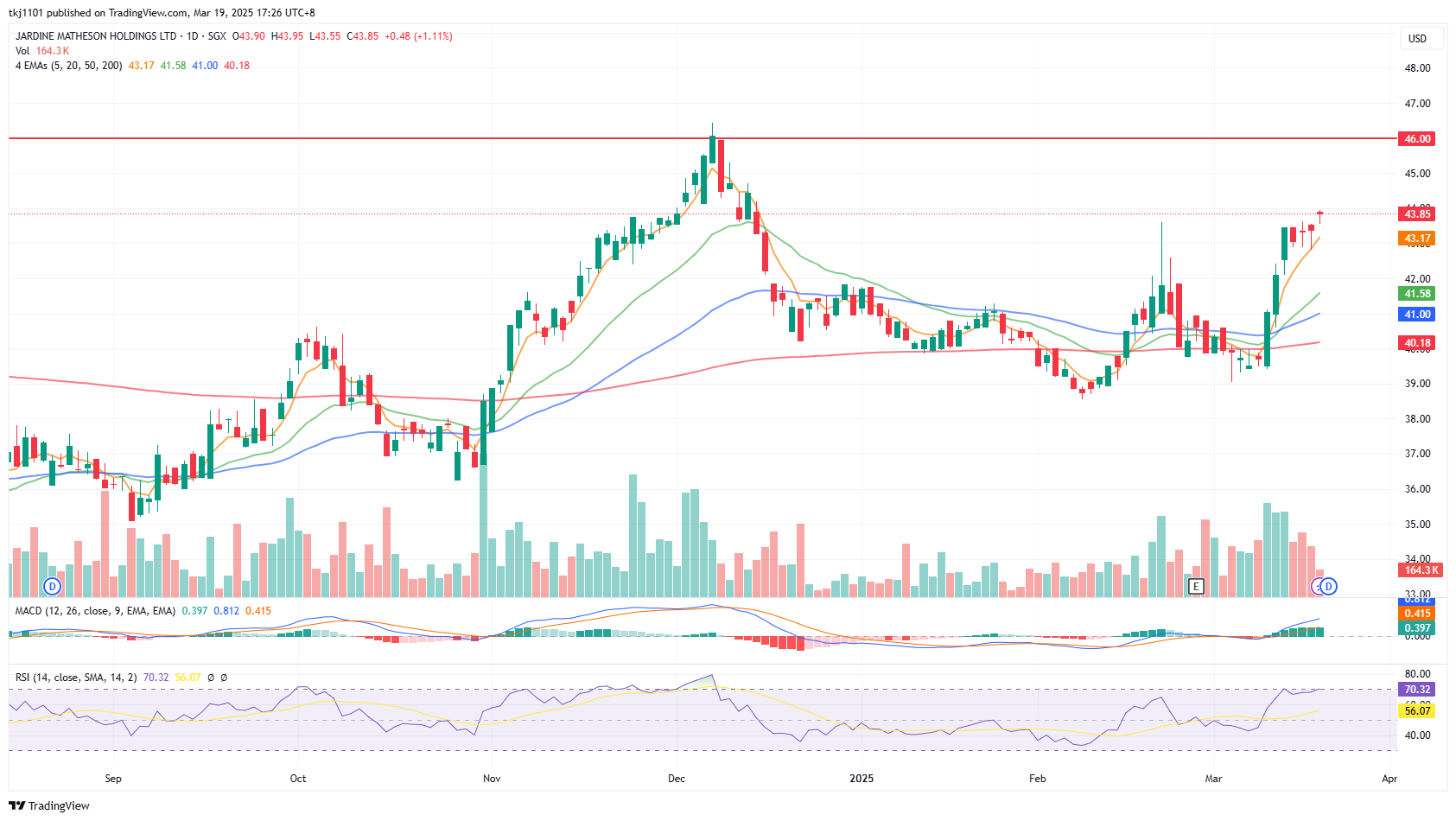Click the Feb label on time axis
Image resolution: width=1456 pixels, height=821 pixels.
coord(1038,779)
